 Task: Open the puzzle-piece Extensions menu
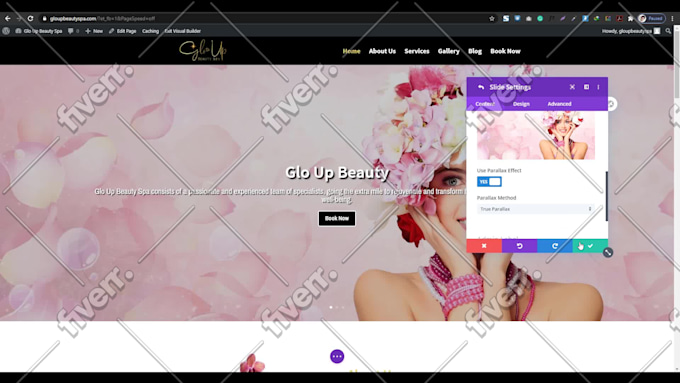point(631,19)
